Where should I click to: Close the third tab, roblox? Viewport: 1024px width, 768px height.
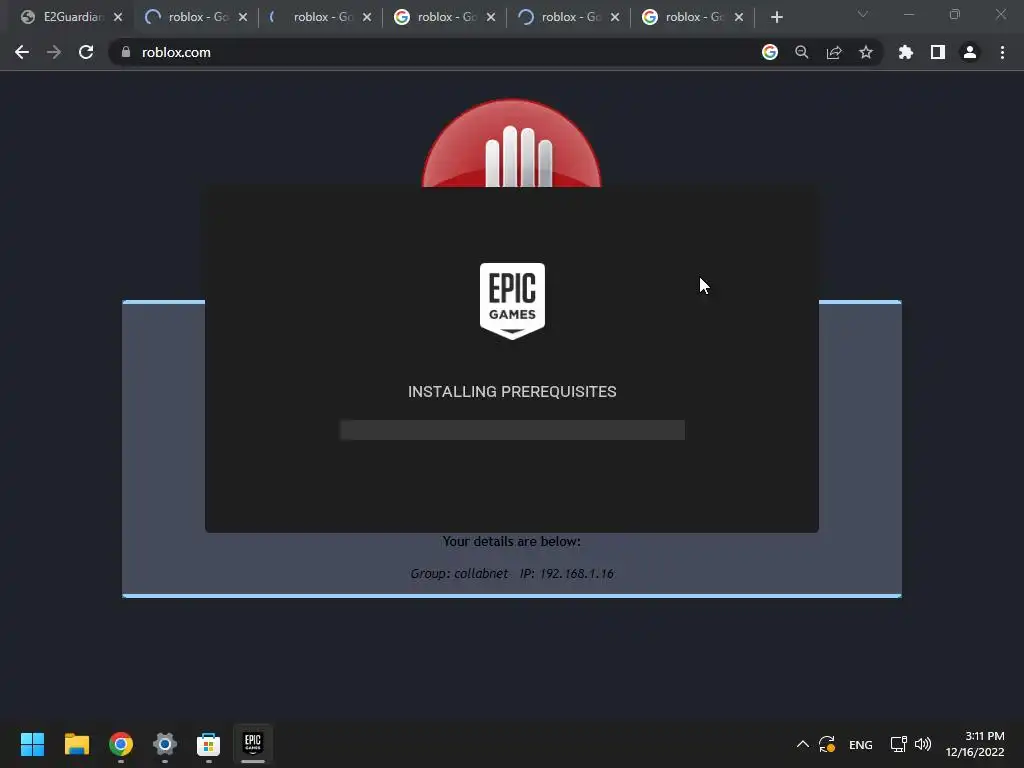coord(367,17)
